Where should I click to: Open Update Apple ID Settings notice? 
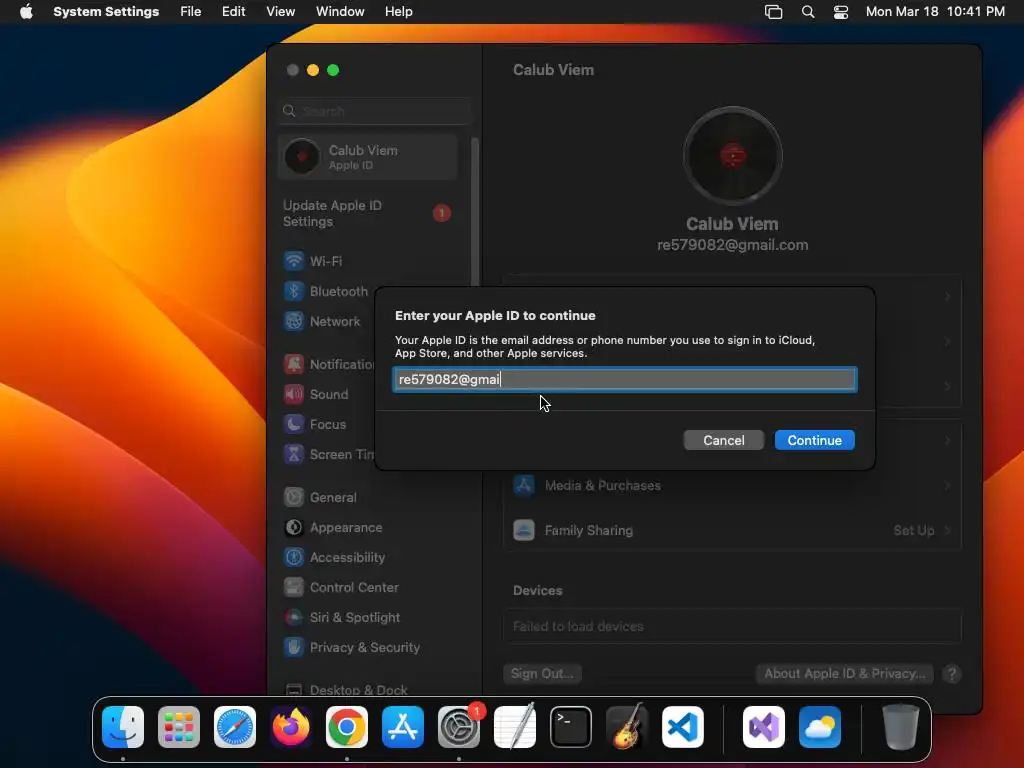click(x=368, y=214)
